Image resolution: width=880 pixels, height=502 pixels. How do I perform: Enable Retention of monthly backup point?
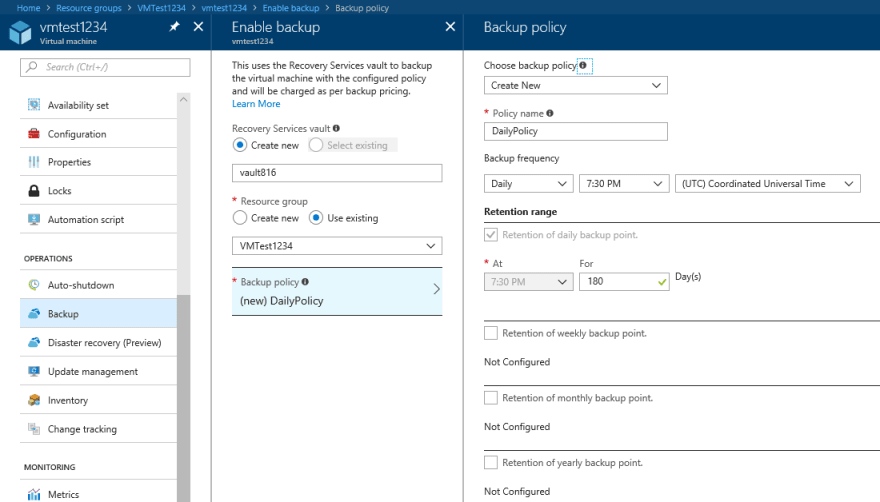click(491, 398)
